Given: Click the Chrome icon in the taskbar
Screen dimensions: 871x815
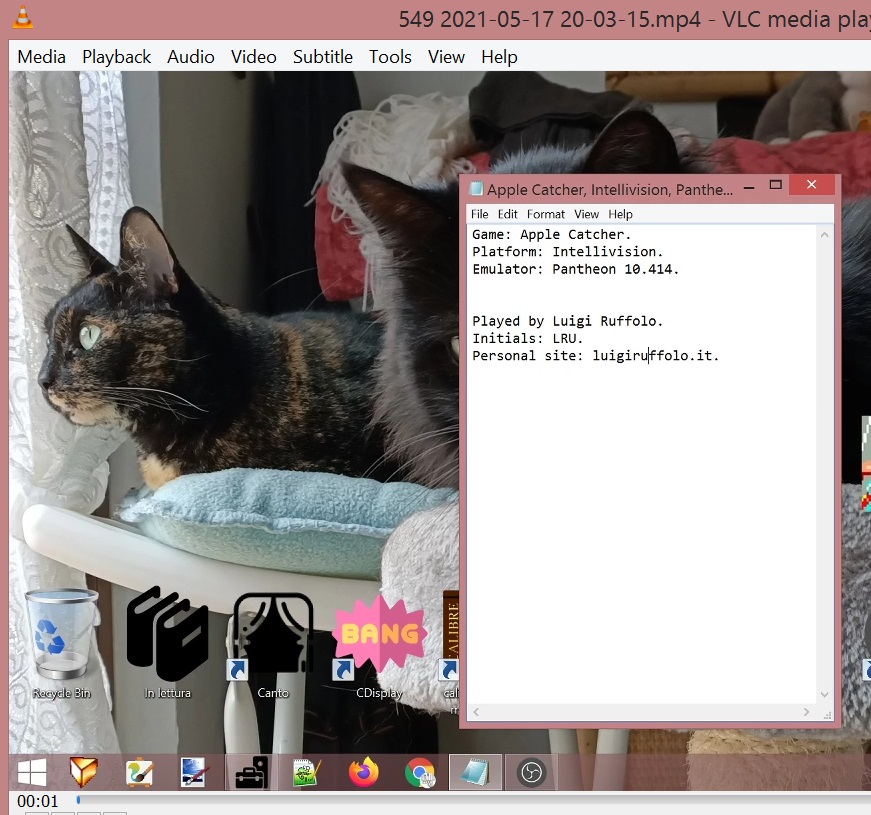Looking at the screenshot, I should coord(420,772).
